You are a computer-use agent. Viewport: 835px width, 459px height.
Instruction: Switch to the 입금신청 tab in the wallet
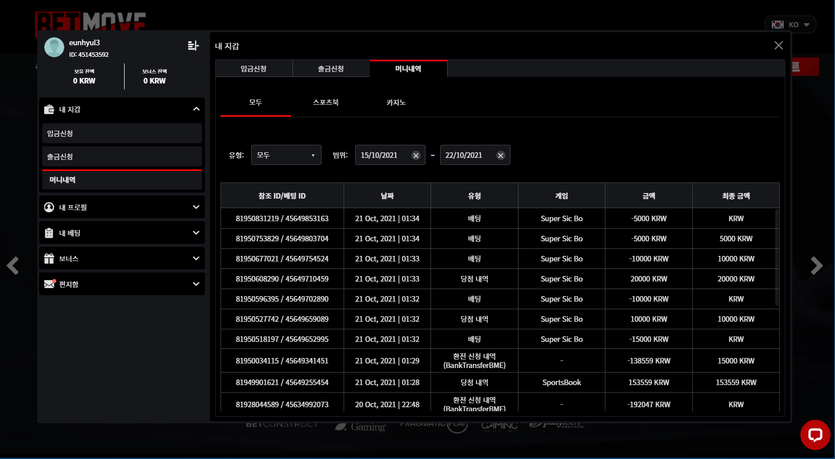253,69
